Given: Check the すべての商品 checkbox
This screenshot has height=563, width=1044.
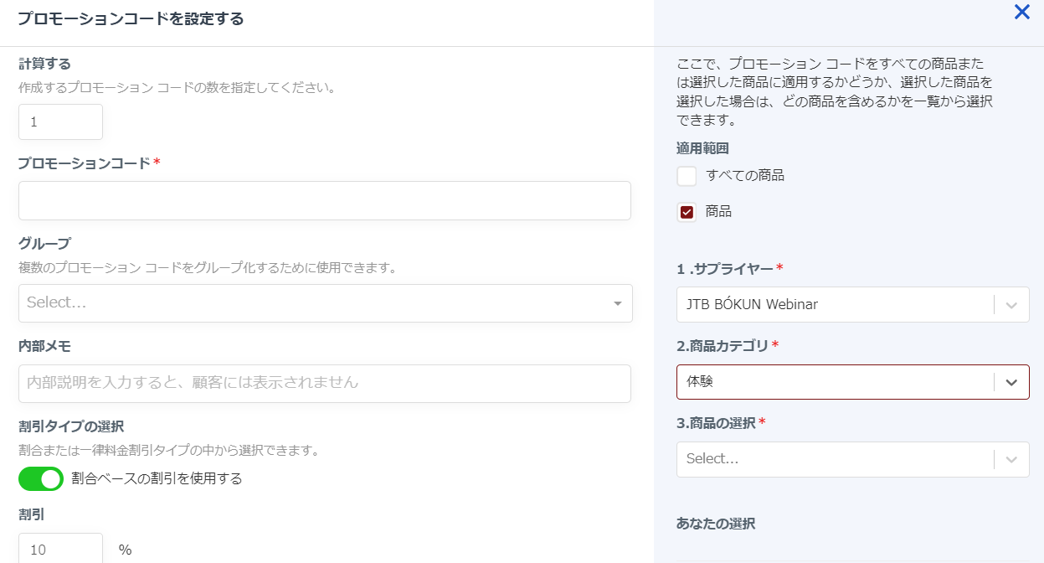Looking at the screenshot, I should tap(687, 176).
